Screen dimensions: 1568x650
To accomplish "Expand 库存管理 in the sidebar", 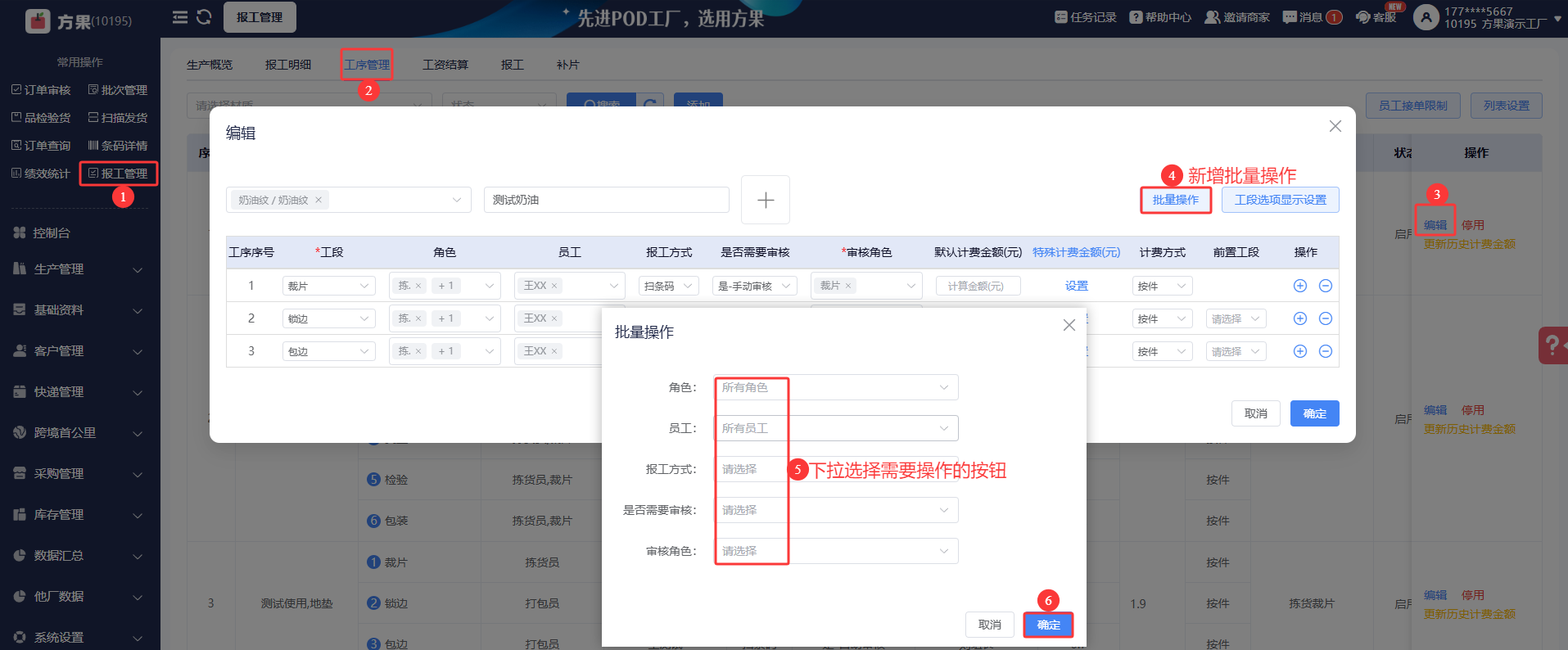I will 79,515.
